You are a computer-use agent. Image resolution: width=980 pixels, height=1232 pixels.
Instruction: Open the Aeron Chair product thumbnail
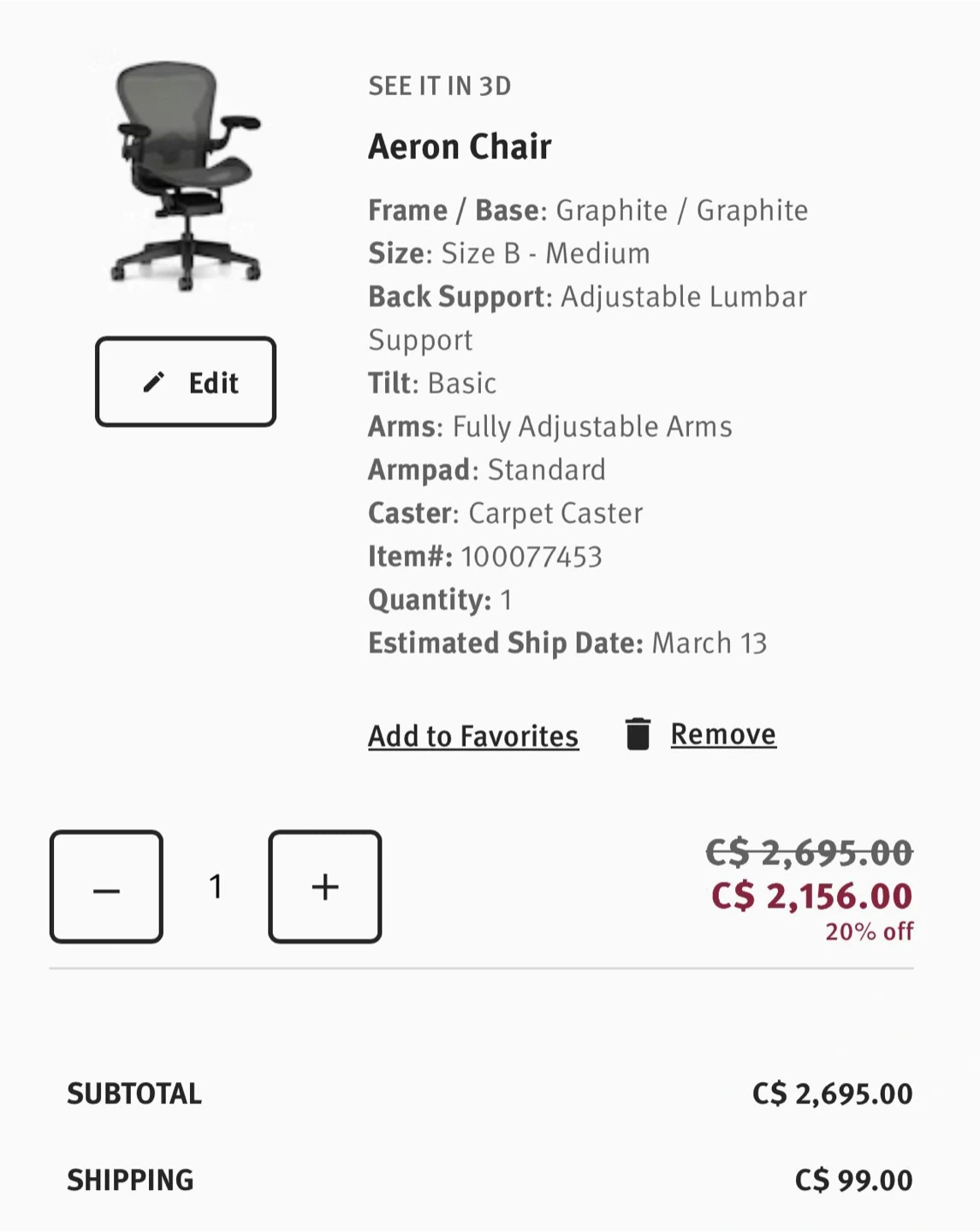(186, 175)
